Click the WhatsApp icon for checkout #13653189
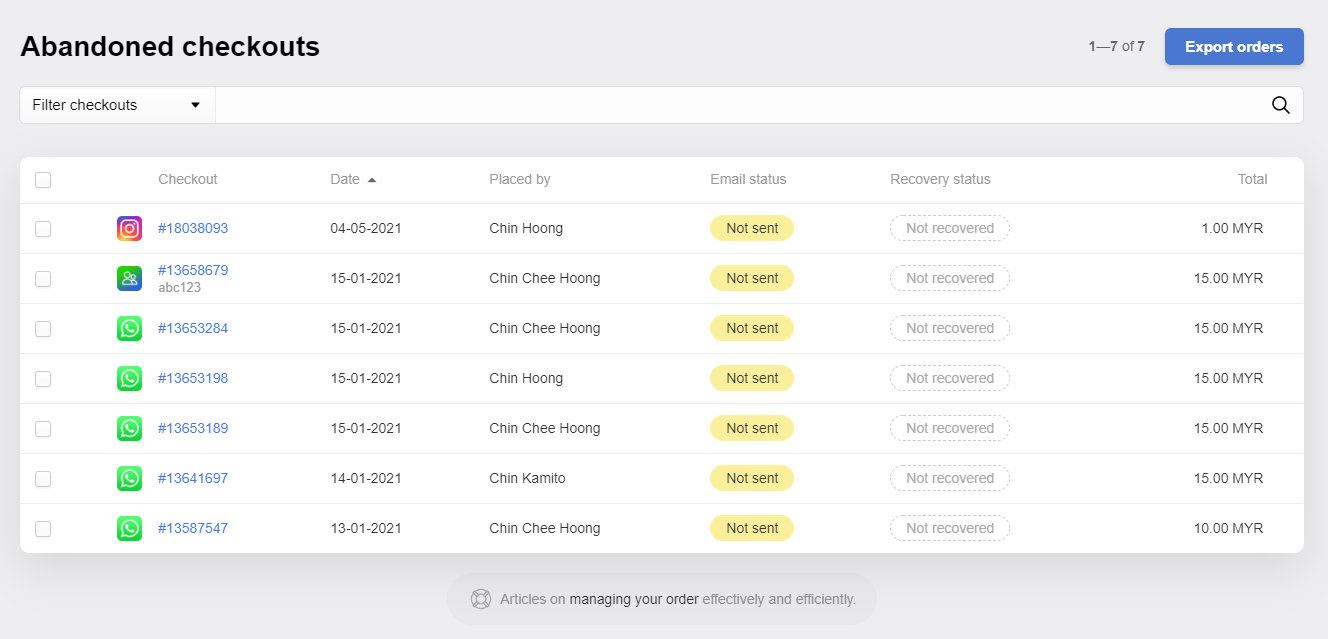1328x639 pixels. [129, 428]
